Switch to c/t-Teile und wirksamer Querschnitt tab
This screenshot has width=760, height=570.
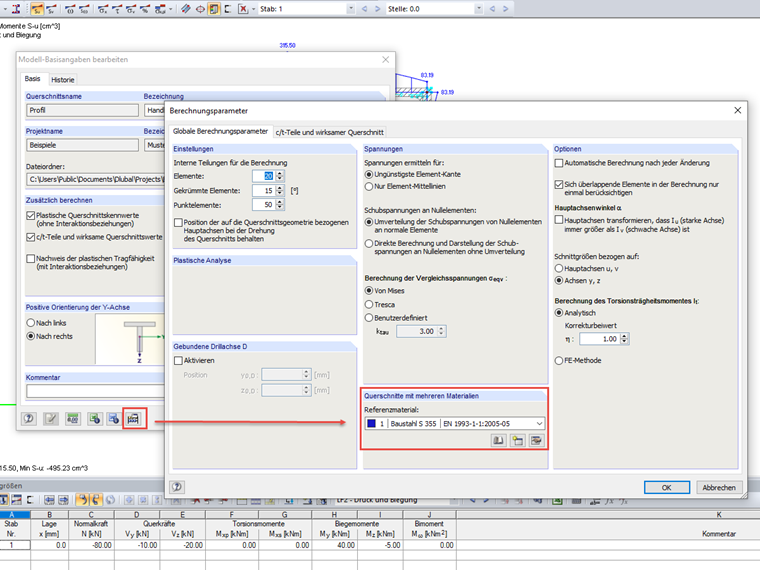(x=330, y=132)
